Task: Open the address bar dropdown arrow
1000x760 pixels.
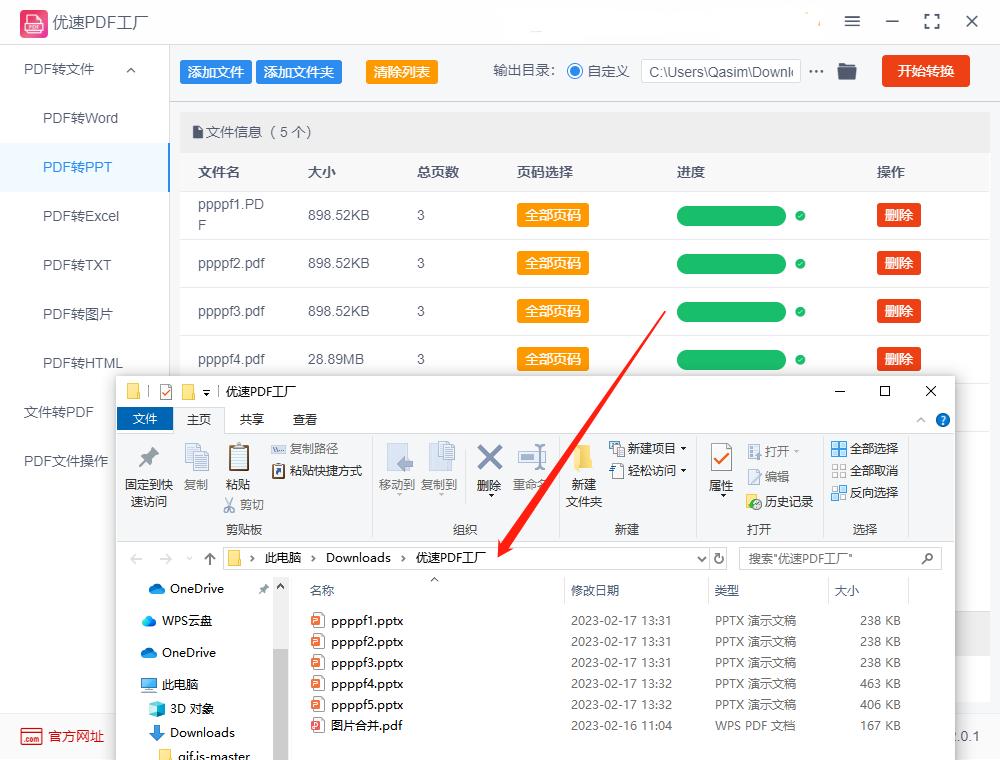Action: tap(702, 558)
